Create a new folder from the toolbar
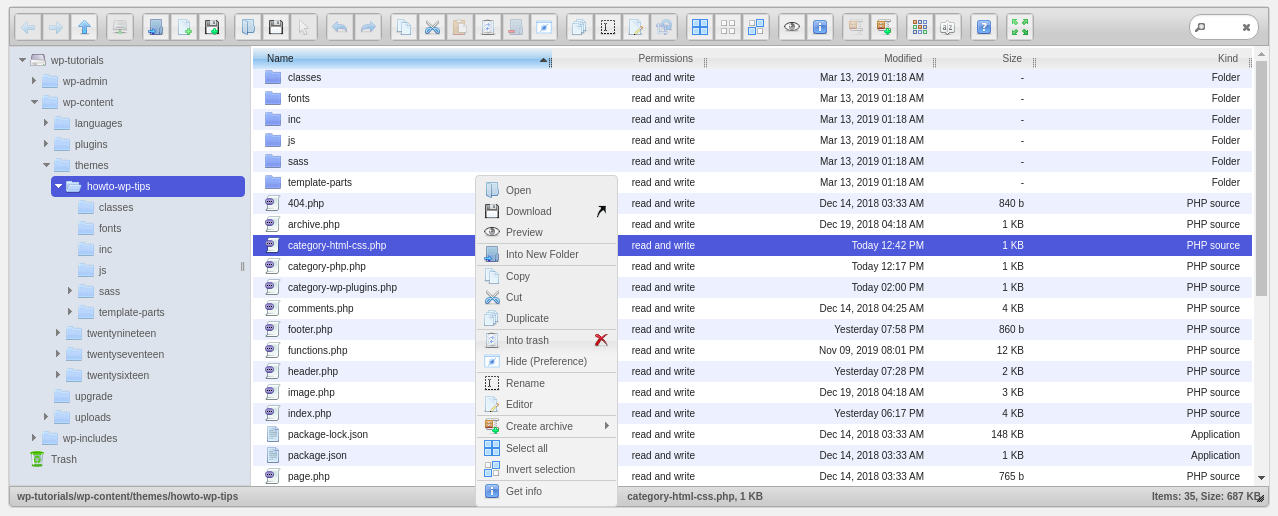Screen dimensions: 1278x516 (x=156, y=27)
